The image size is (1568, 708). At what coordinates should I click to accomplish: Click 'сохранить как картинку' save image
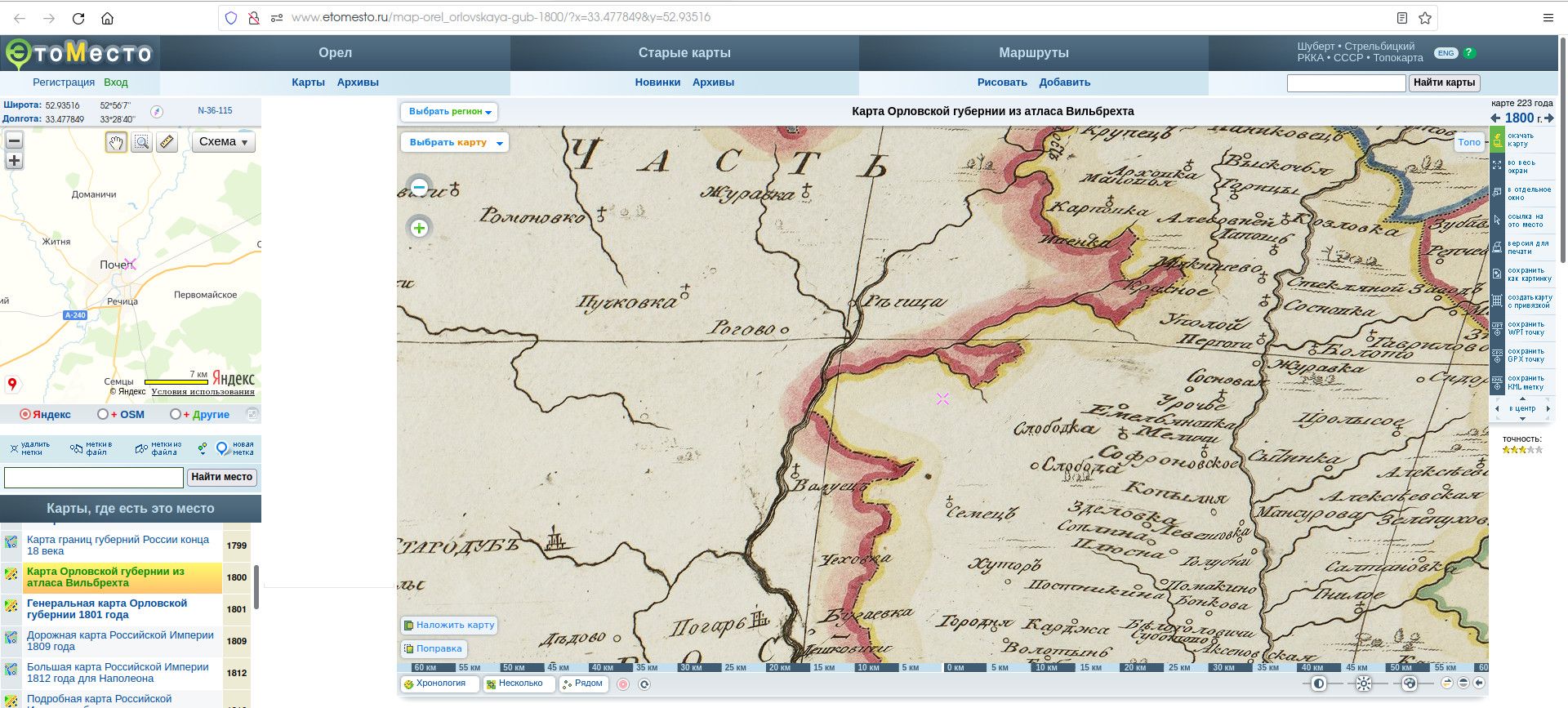(1498, 274)
